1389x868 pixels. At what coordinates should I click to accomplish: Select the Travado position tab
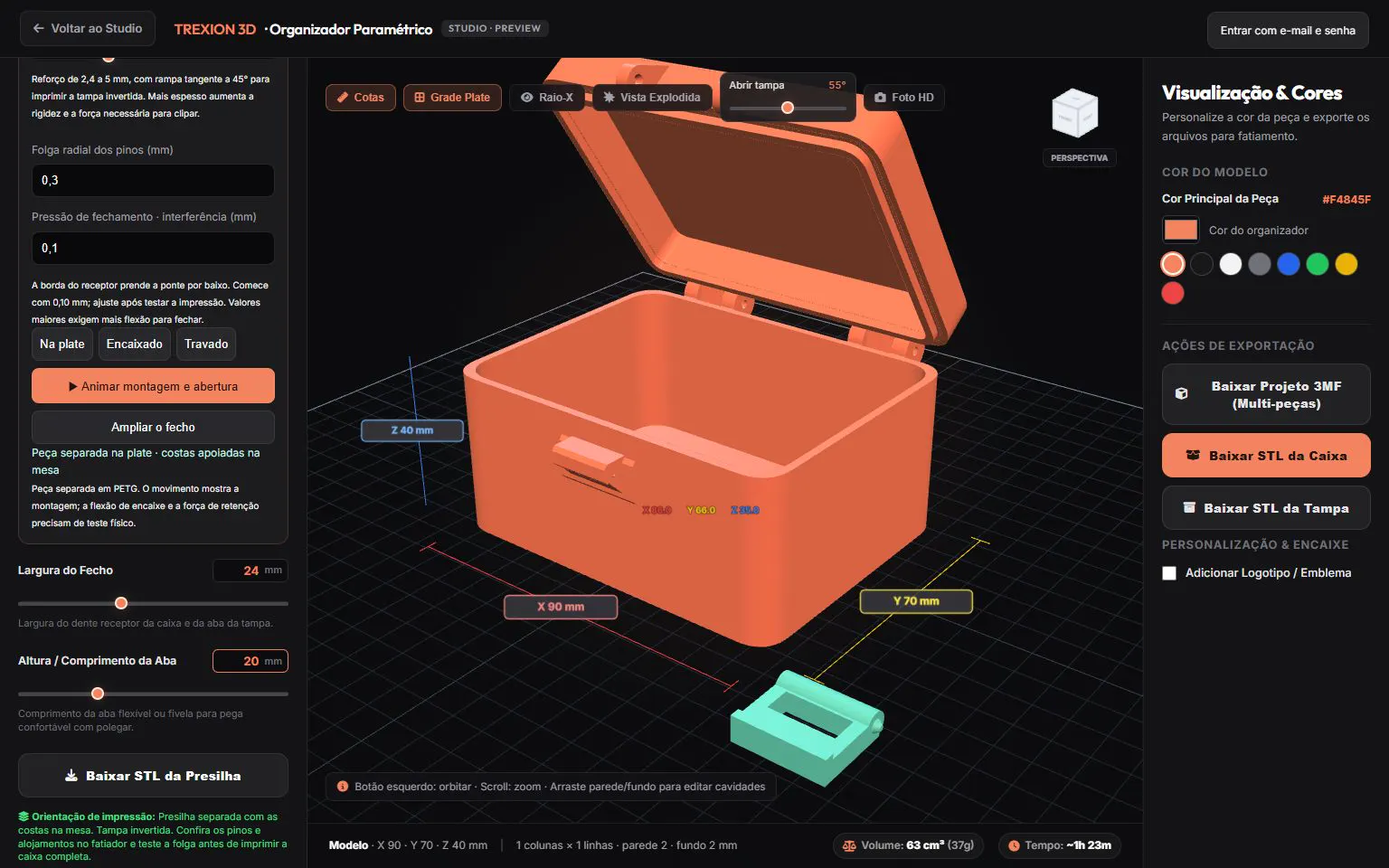[x=206, y=344]
